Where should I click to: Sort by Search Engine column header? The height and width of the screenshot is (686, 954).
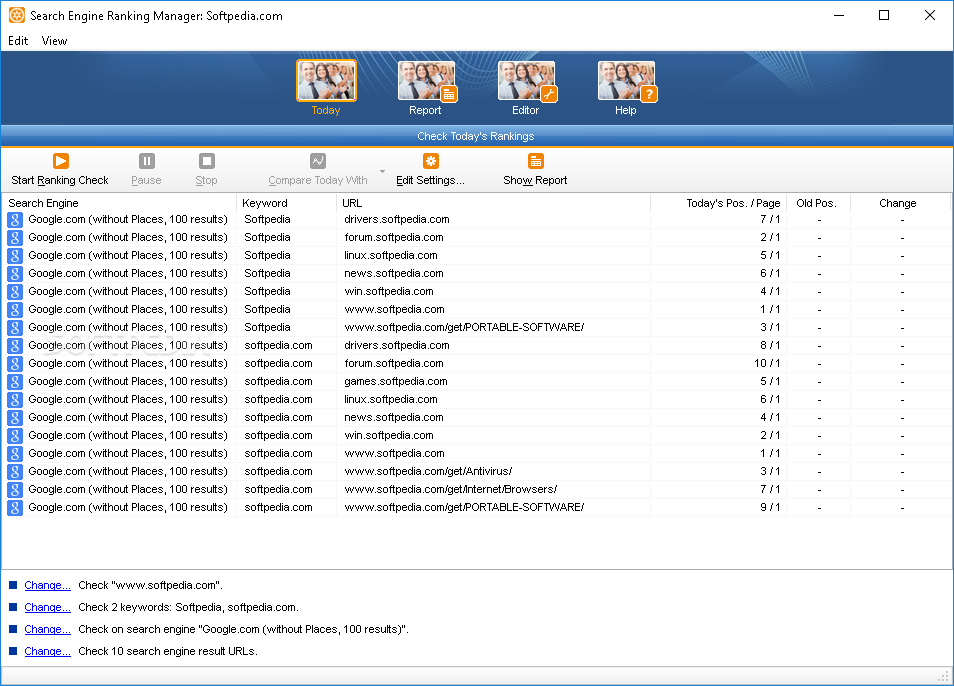tap(119, 203)
